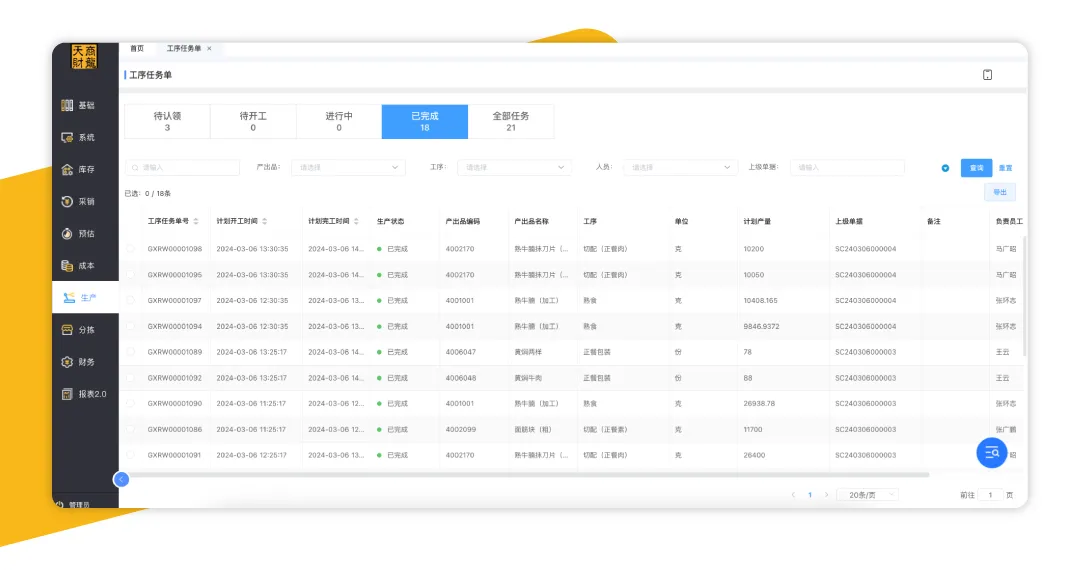
Task: Open the 人员 dropdown filter
Action: pos(680,167)
